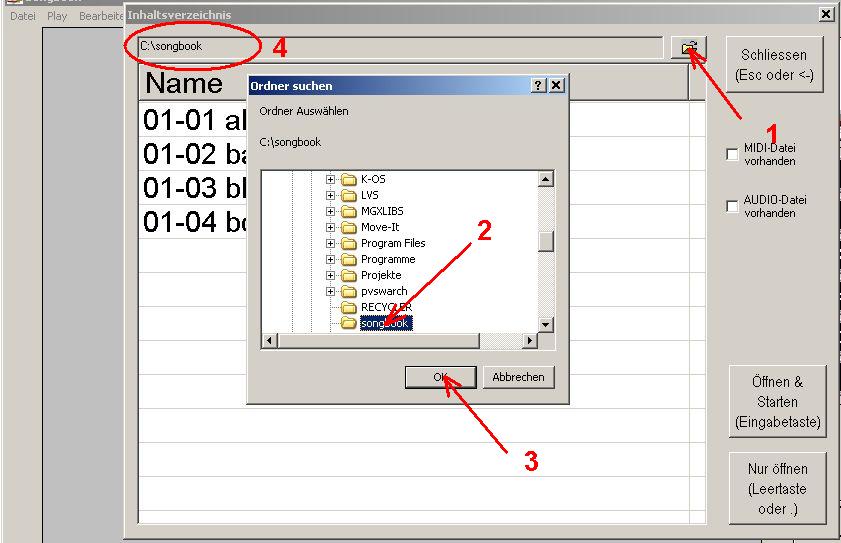Image resolution: width=841 pixels, height=543 pixels.
Task: Click the pvswarch folder icon
Action: tap(349, 292)
